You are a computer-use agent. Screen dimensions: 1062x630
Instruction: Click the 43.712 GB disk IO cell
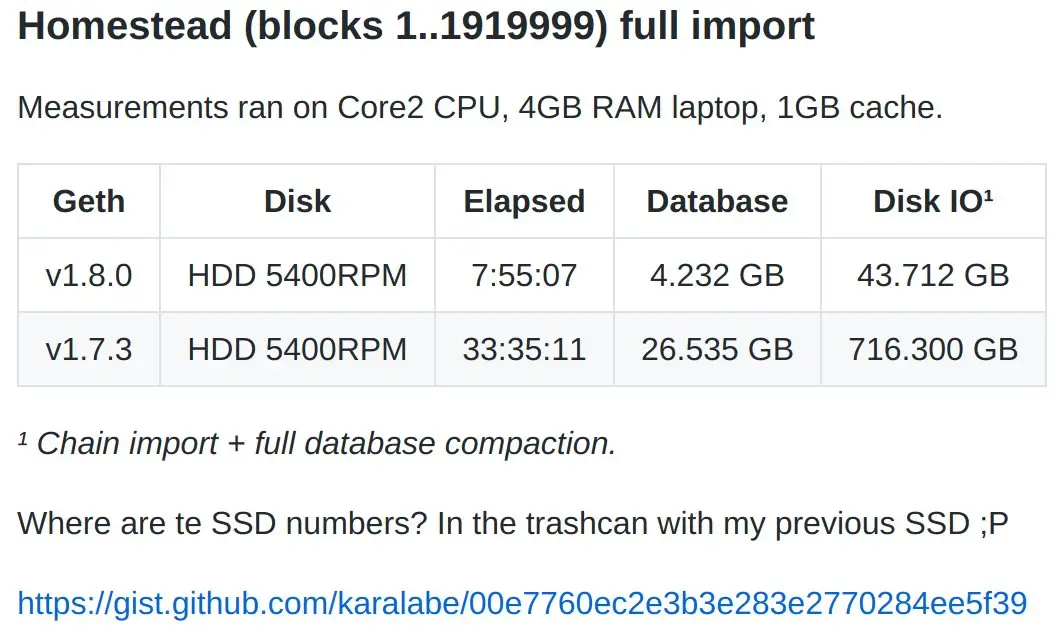coord(932,275)
